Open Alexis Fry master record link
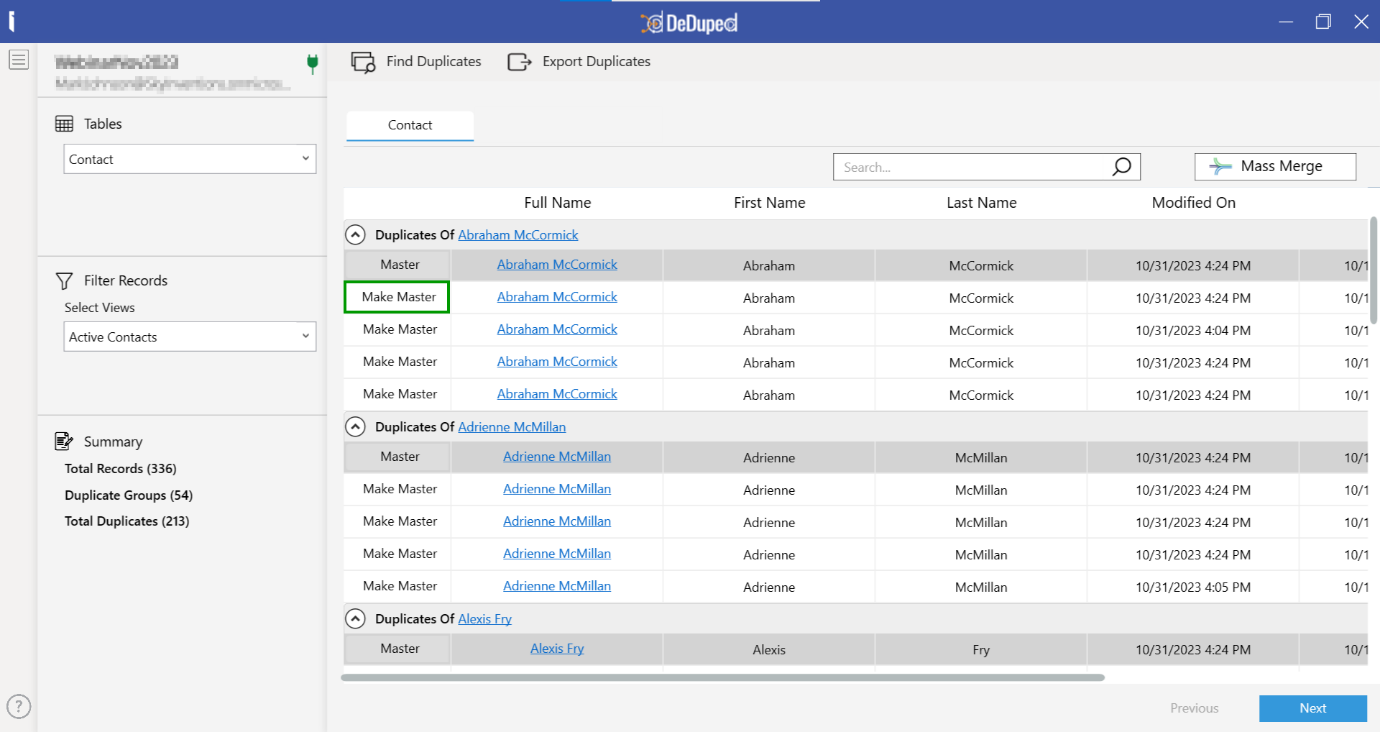Viewport: 1380px width, 732px height. pyautogui.click(x=557, y=649)
